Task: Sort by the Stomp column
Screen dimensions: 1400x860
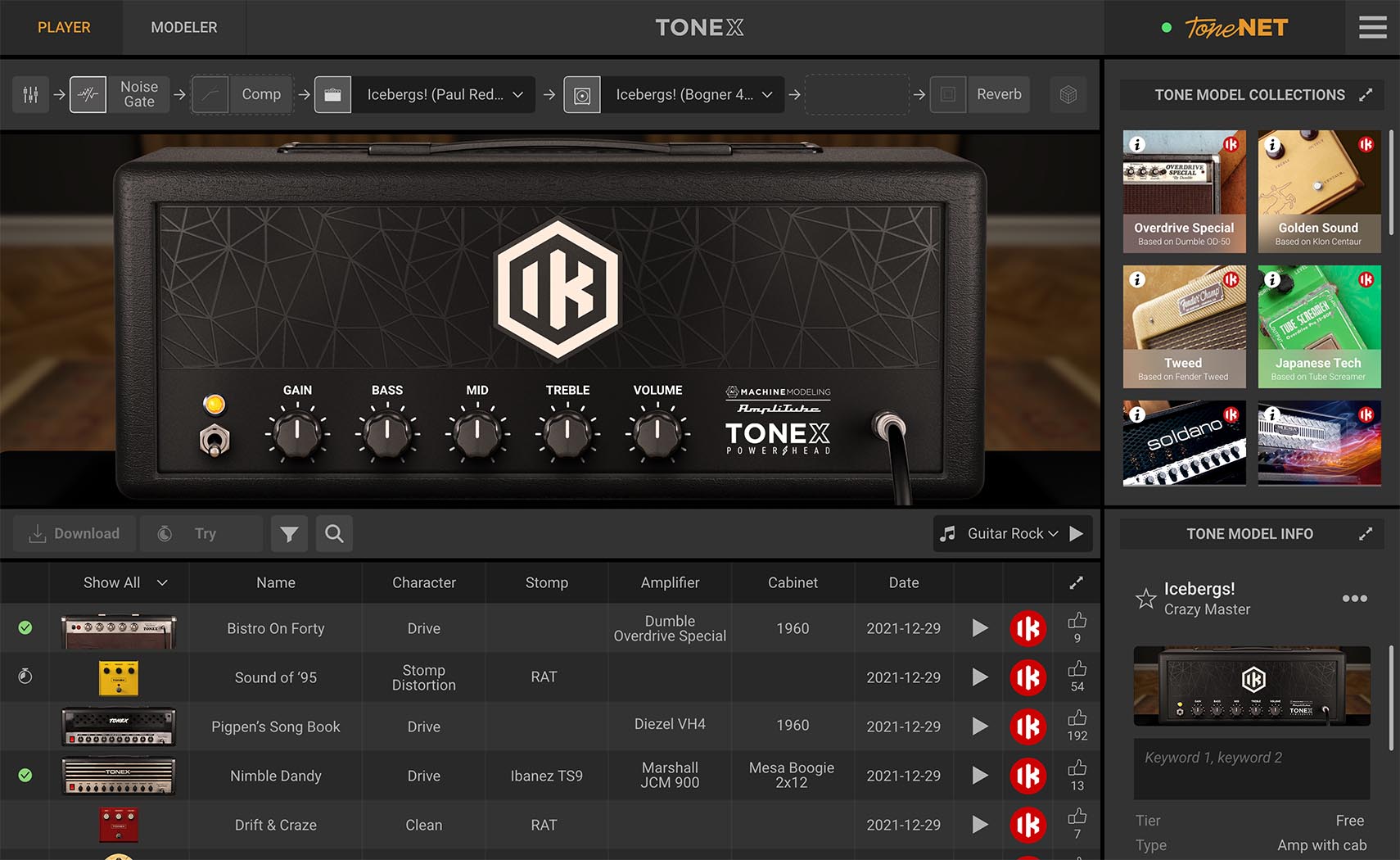Action: (x=547, y=583)
